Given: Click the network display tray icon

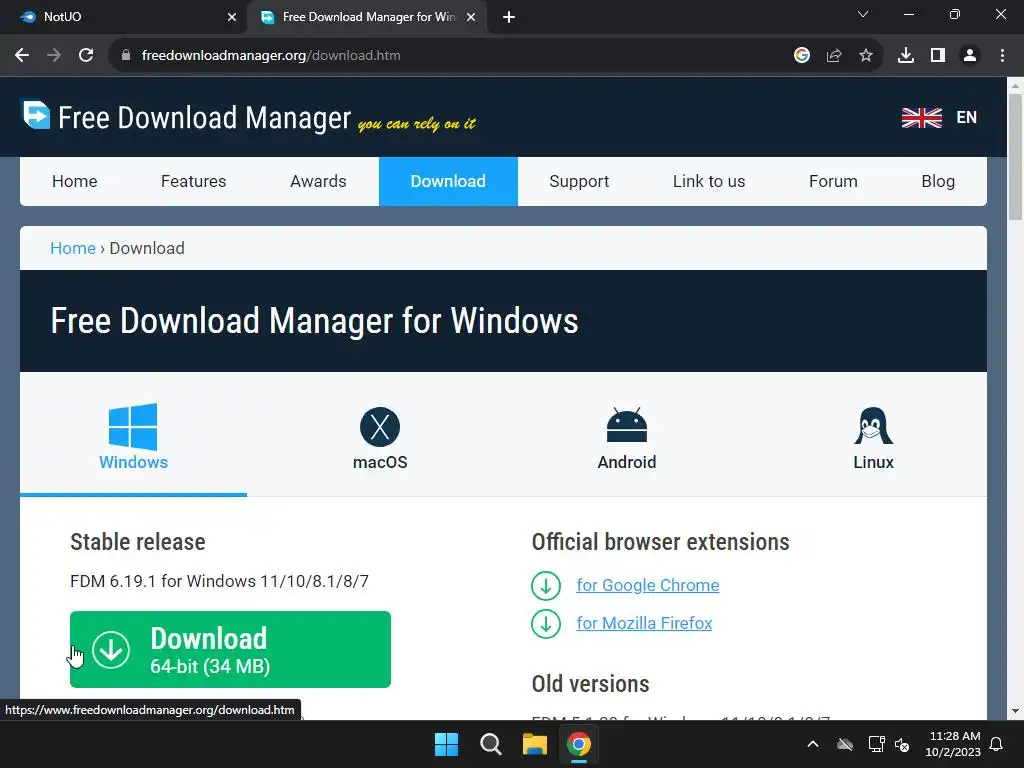Looking at the screenshot, I should click(x=876, y=744).
